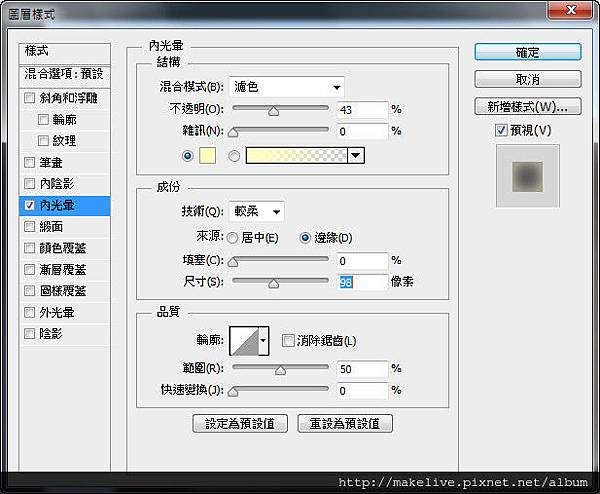600x494 pixels.
Task: Enable the 緞面 checkbox
Action: tap(29, 227)
